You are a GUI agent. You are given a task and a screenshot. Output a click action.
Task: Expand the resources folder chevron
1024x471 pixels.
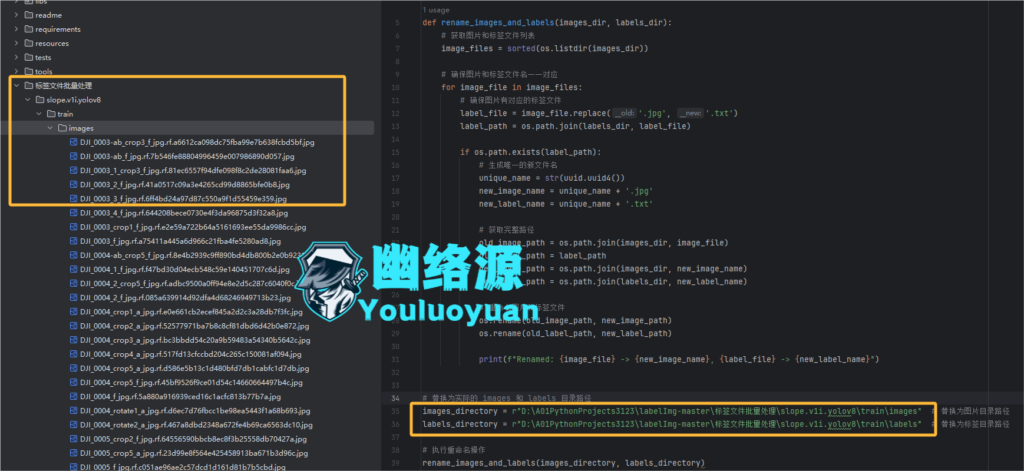(x=16, y=43)
